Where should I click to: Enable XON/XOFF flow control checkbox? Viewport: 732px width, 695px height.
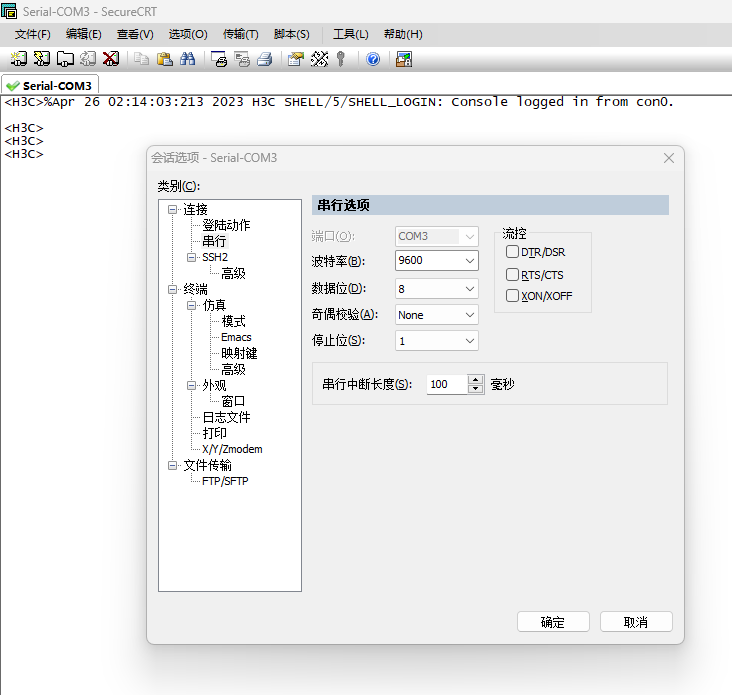[x=512, y=295]
